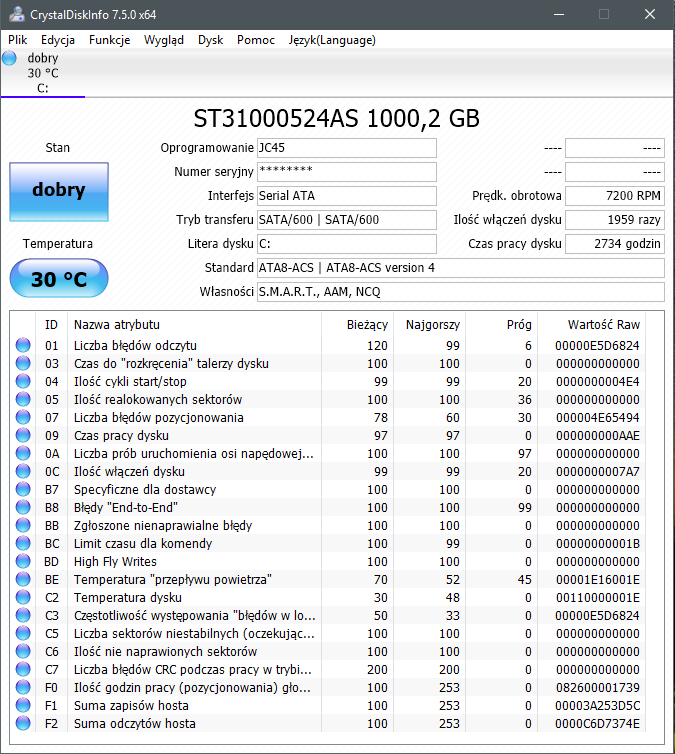Open the Edycja menu
The height and width of the screenshot is (754, 675).
coord(58,40)
